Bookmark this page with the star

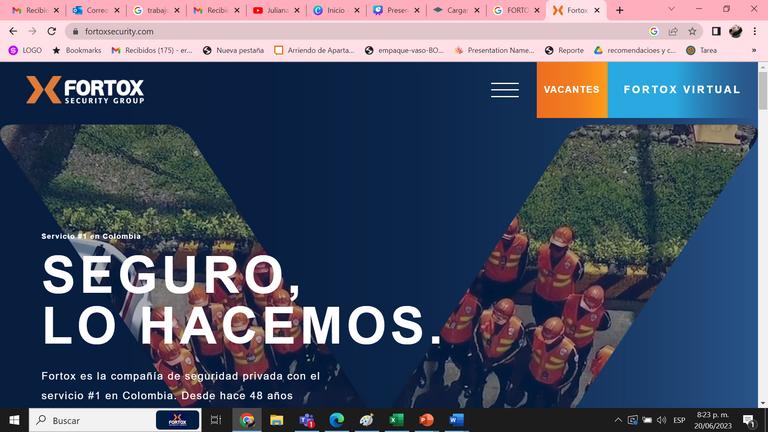click(x=692, y=31)
